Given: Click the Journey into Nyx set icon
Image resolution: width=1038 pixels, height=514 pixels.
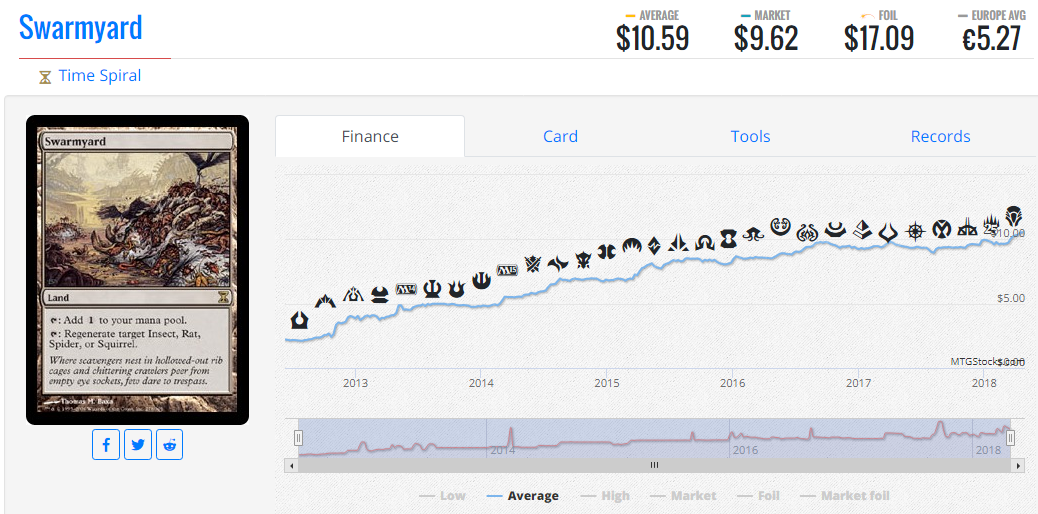Looking at the screenshot, I should coord(481,282).
